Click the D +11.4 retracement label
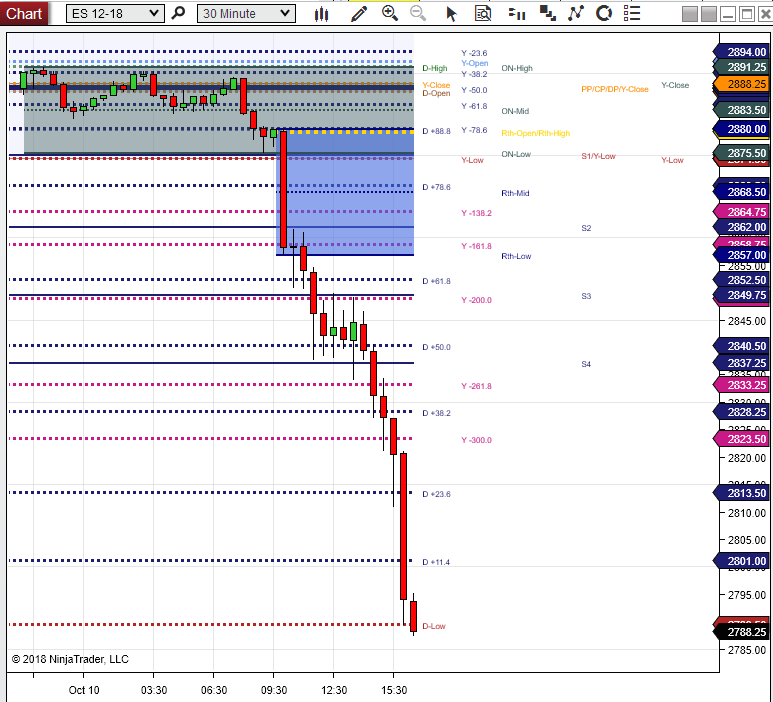773x702 pixels. 436,562
